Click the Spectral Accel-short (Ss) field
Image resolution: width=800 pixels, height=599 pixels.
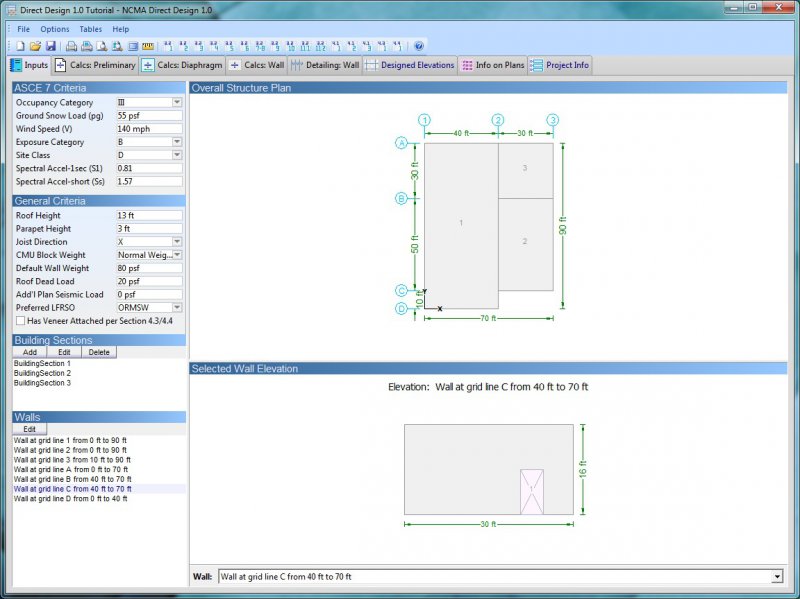[149, 182]
